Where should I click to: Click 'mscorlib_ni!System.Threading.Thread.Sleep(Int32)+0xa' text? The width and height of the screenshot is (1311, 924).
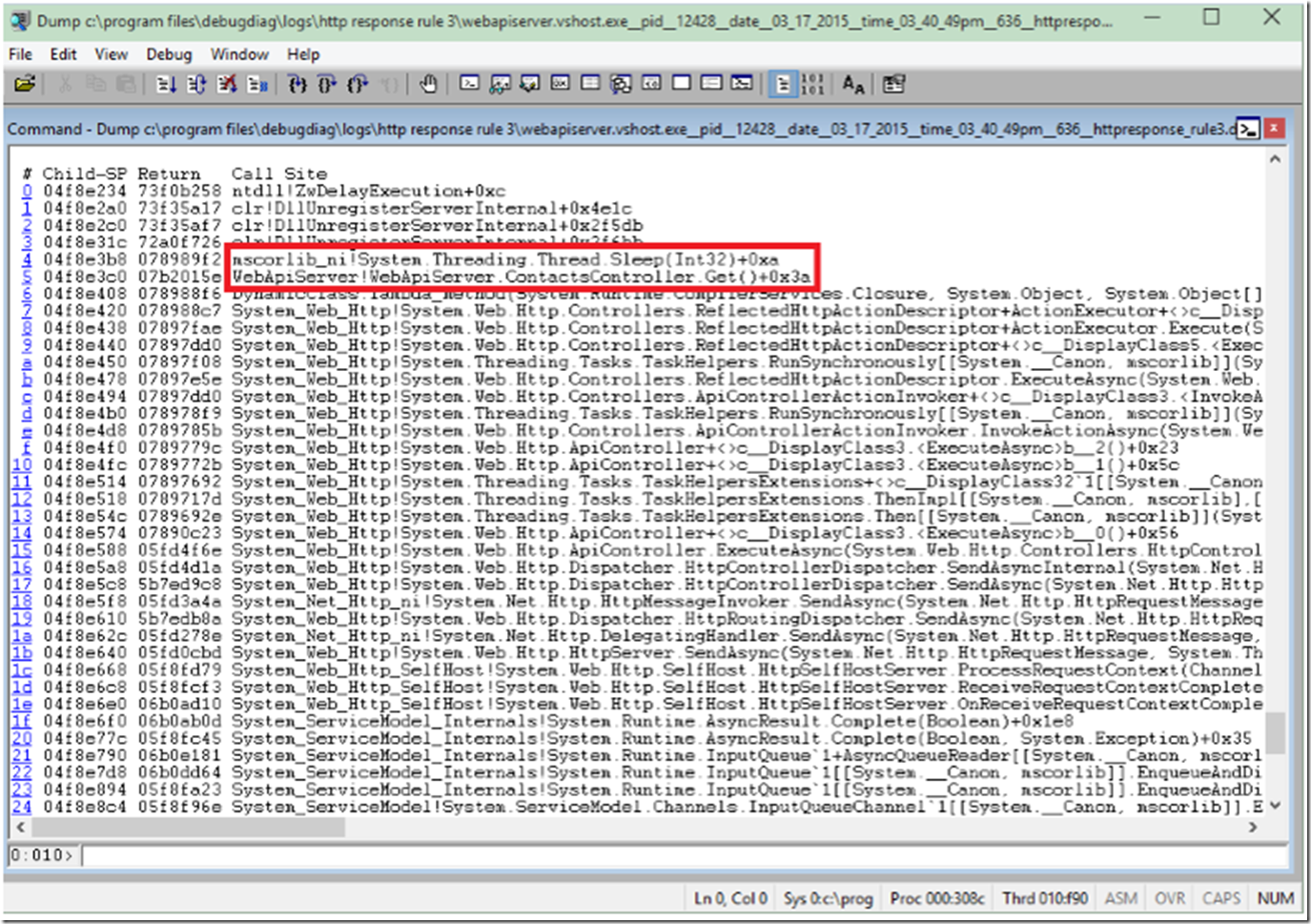pos(505,259)
